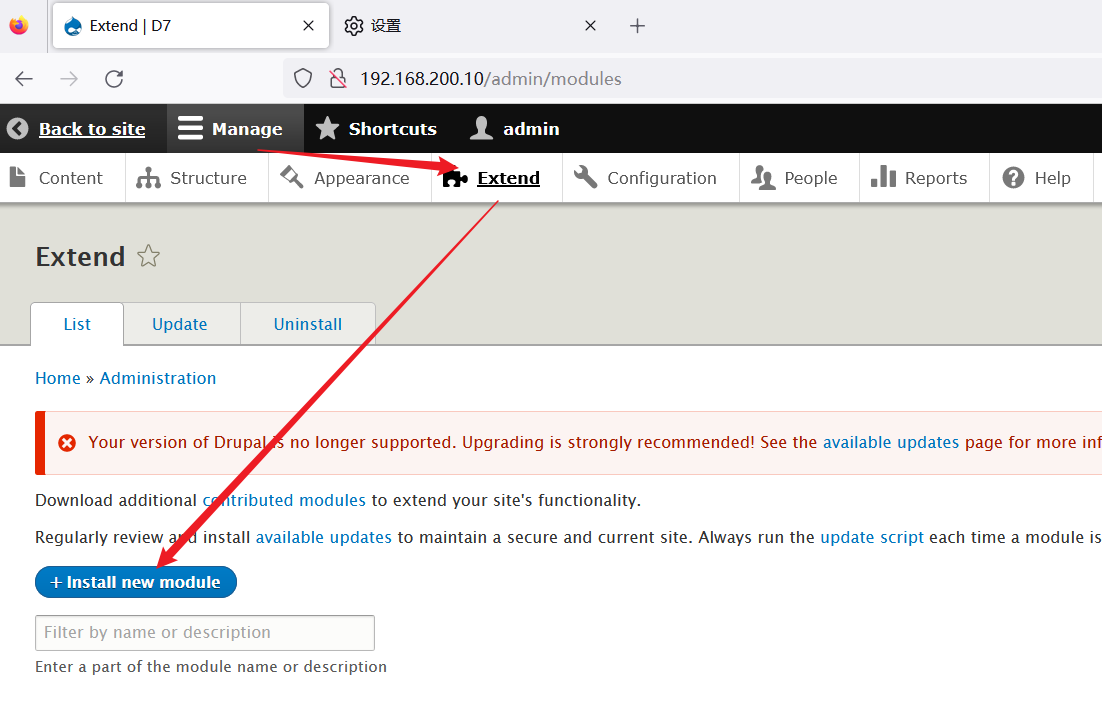Select the List tab
This screenshot has height=705, width=1102.
[x=77, y=324]
